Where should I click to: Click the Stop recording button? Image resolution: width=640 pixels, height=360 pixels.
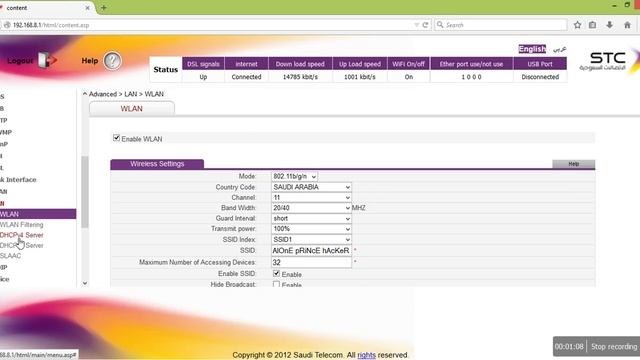[x=614, y=347]
